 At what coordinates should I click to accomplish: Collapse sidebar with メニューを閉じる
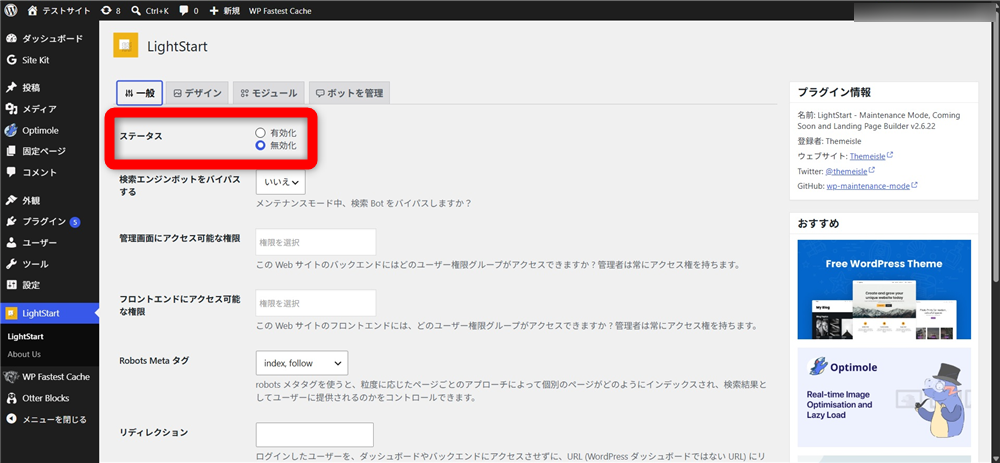tap(49, 420)
